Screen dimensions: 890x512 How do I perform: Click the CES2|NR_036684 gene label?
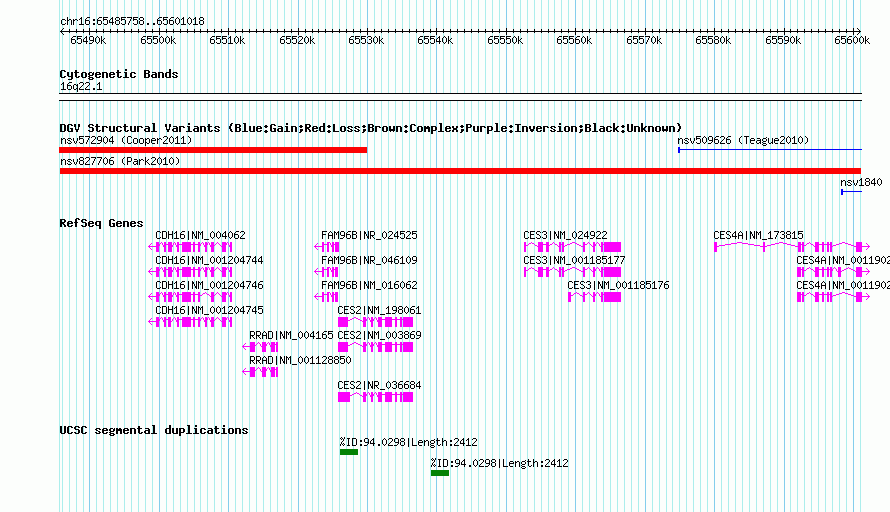point(379,385)
